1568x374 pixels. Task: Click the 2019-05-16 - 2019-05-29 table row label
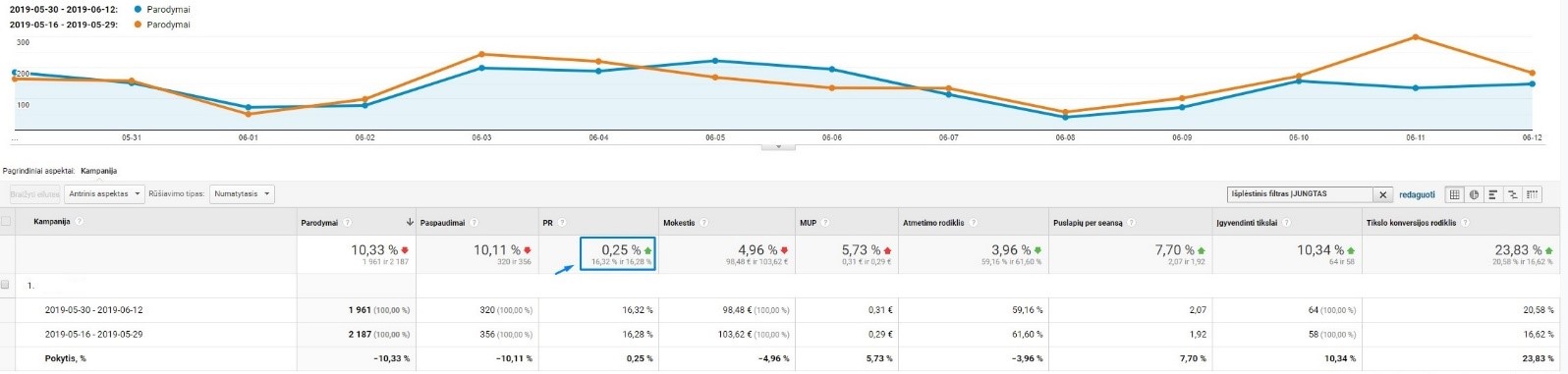click(x=93, y=335)
